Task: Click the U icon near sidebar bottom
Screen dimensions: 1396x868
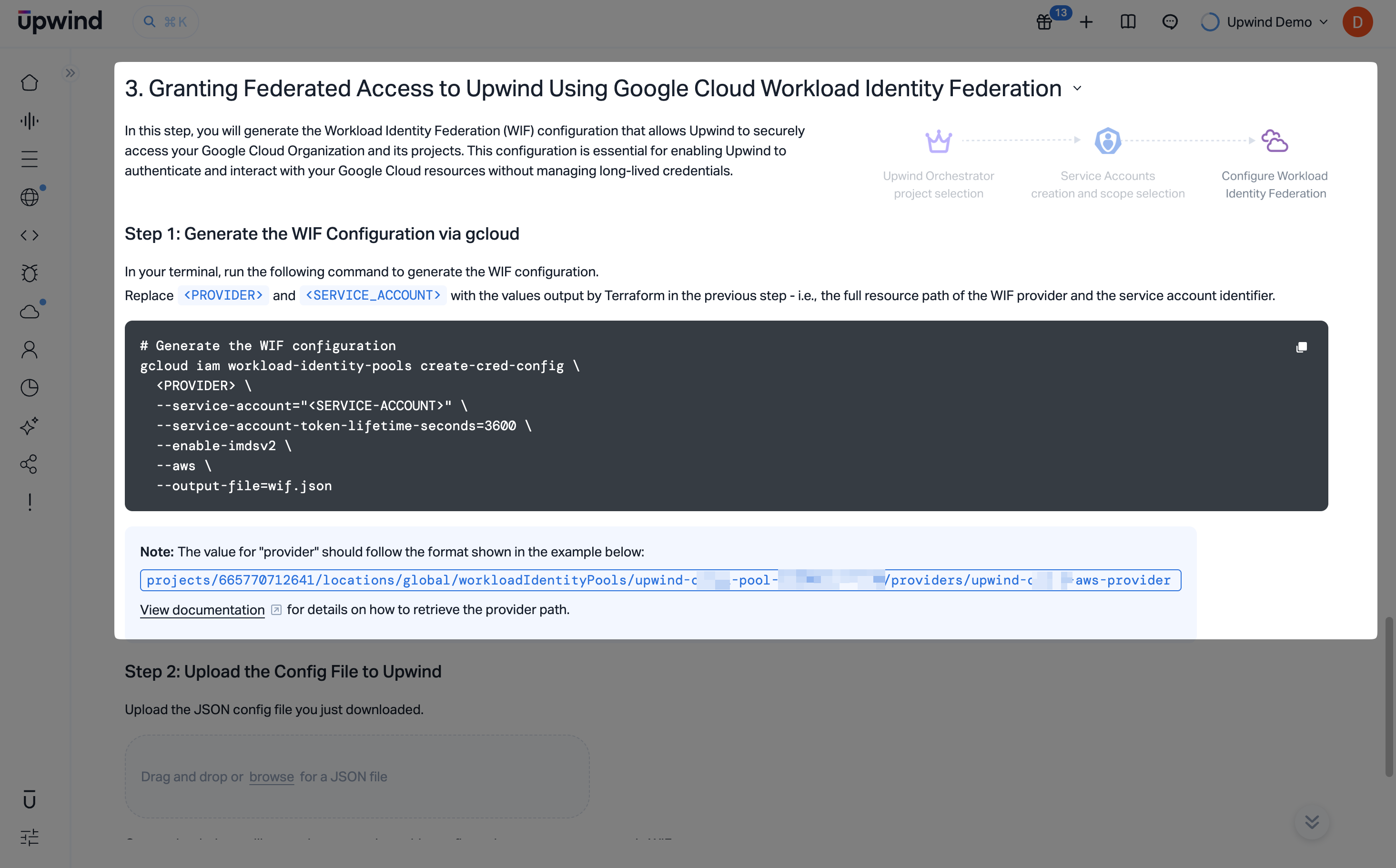Action: coord(29,799)
